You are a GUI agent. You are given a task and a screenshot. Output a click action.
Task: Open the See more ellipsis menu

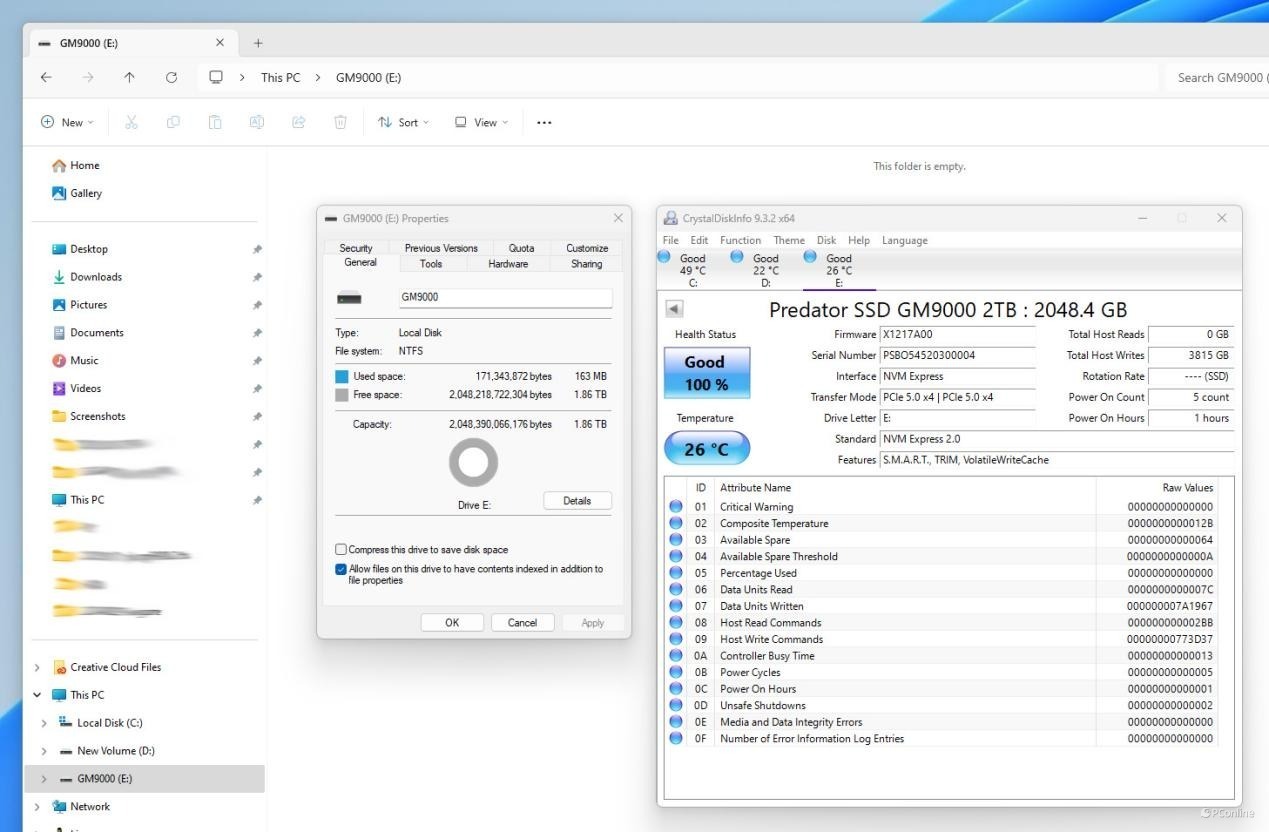[544, 122]
